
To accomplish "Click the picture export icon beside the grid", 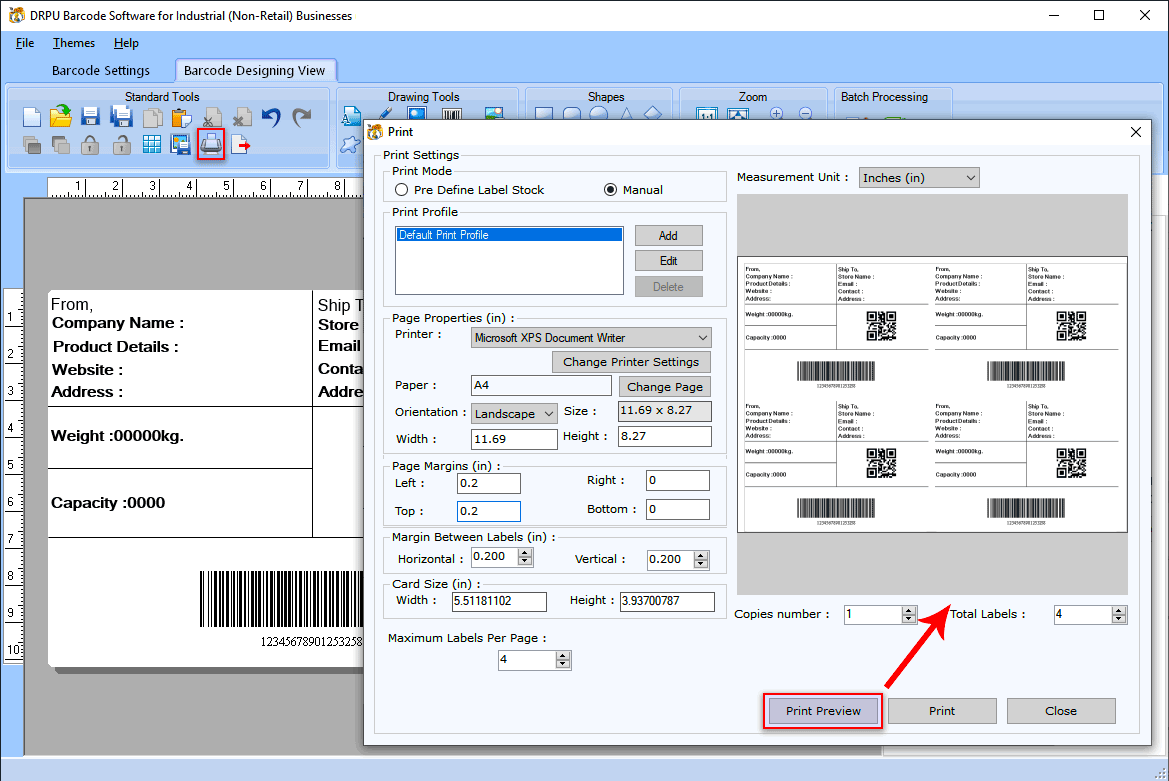I will [x=180, y=145].
